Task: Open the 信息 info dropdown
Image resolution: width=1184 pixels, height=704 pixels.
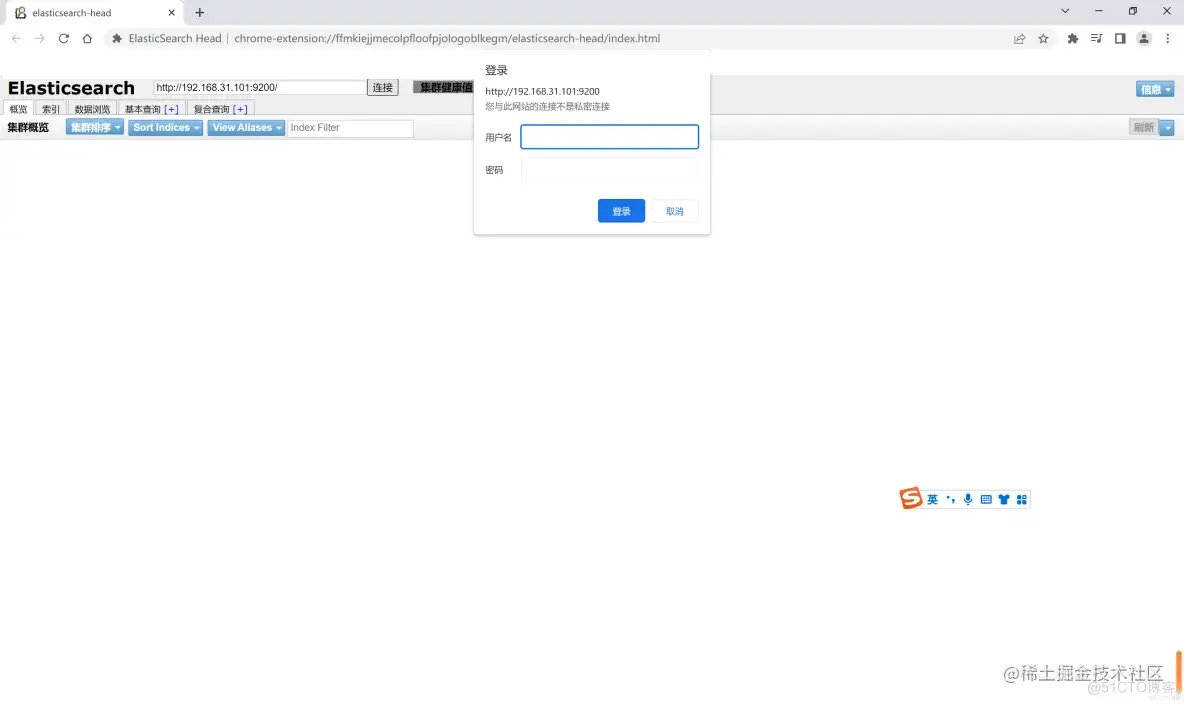Action: click(1155, 89)
